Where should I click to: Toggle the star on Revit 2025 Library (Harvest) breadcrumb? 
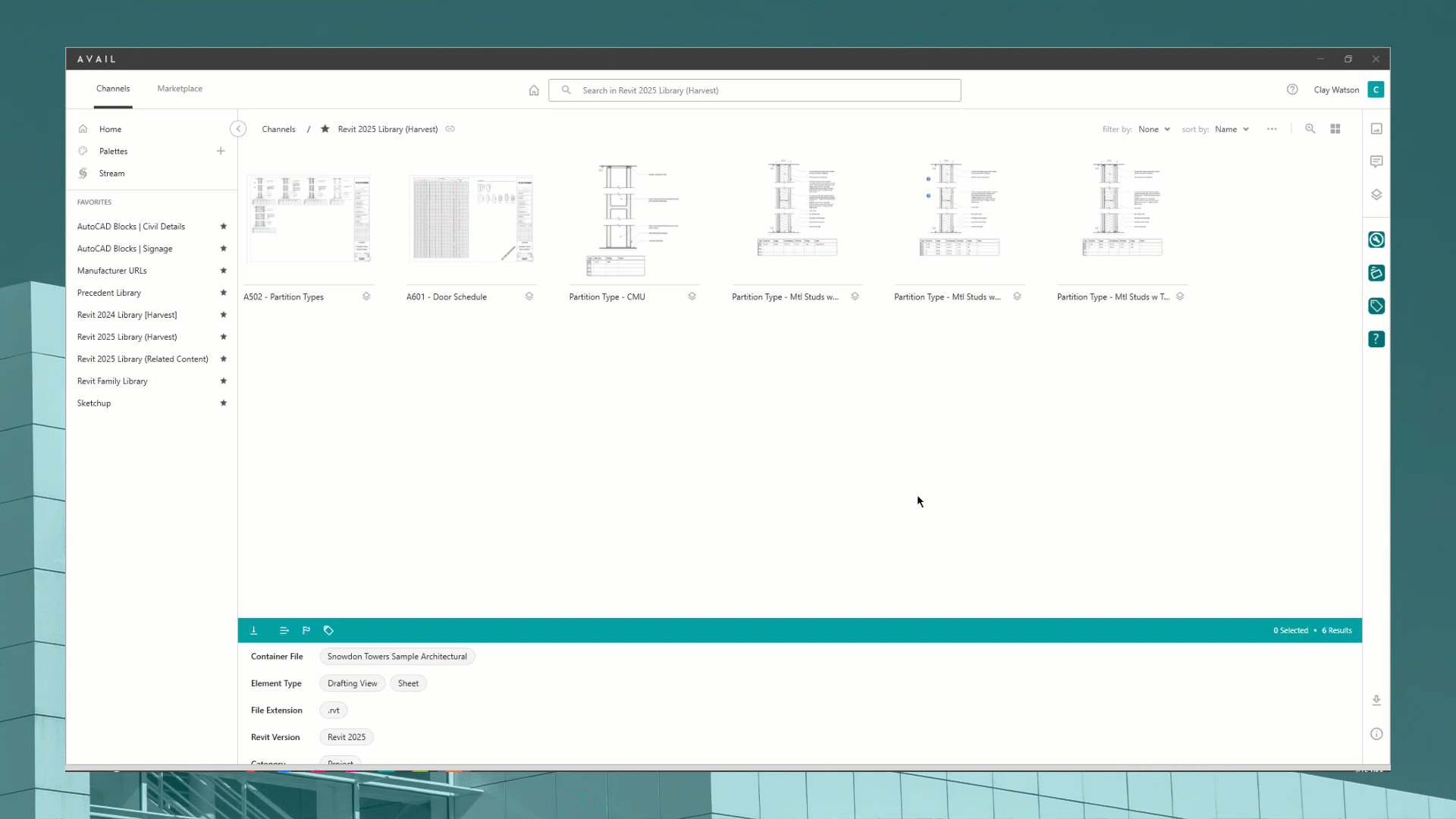click(325, 129)
